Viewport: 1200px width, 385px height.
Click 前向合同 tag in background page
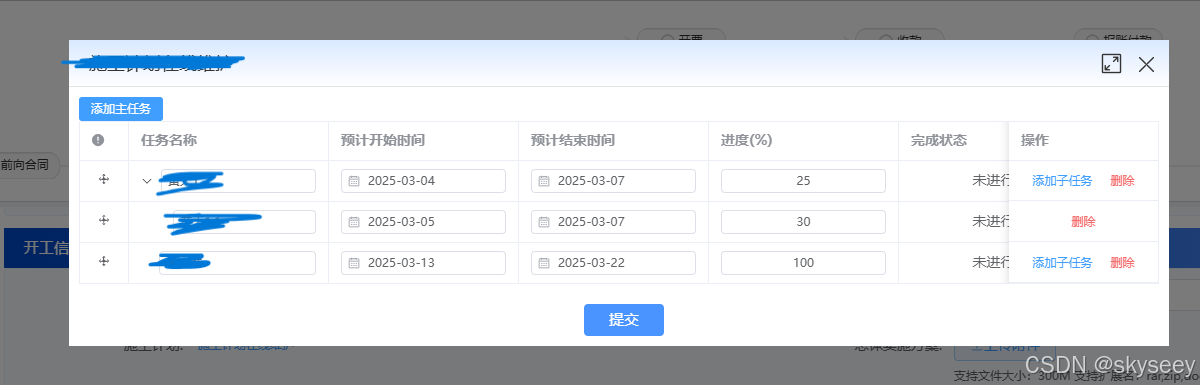click(x=26, y=165)
